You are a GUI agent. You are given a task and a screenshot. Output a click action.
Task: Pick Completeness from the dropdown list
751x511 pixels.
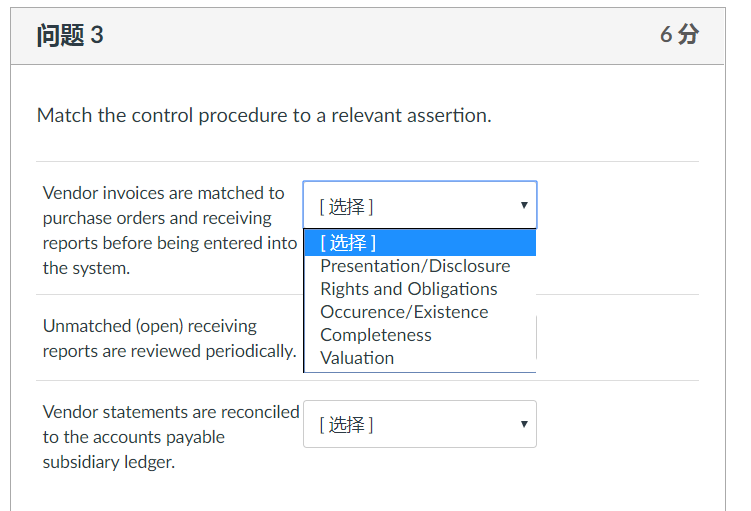pos(420,335)
